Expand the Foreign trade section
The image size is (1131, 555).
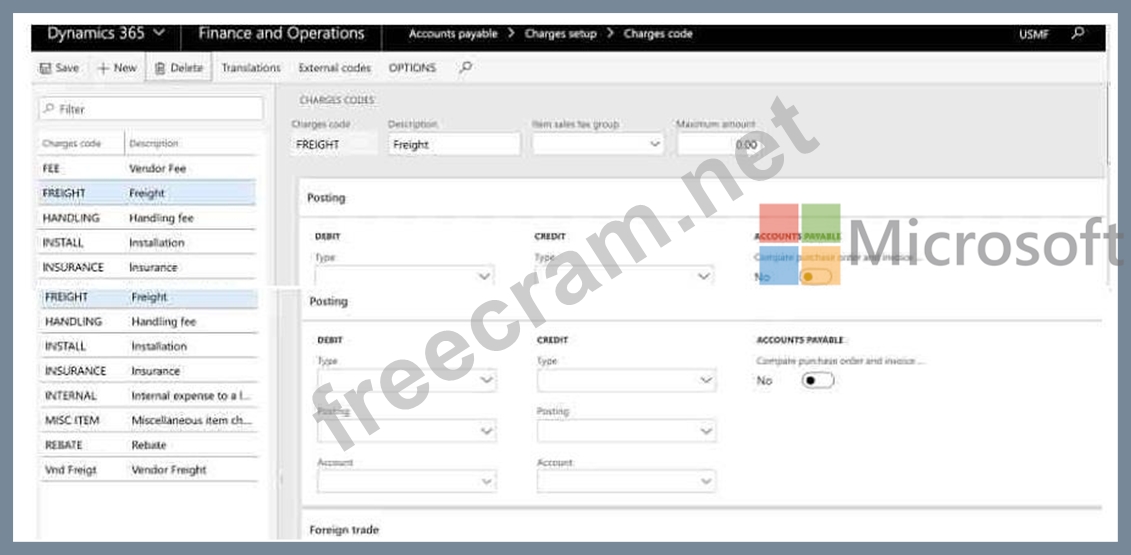tap(344, 530)
